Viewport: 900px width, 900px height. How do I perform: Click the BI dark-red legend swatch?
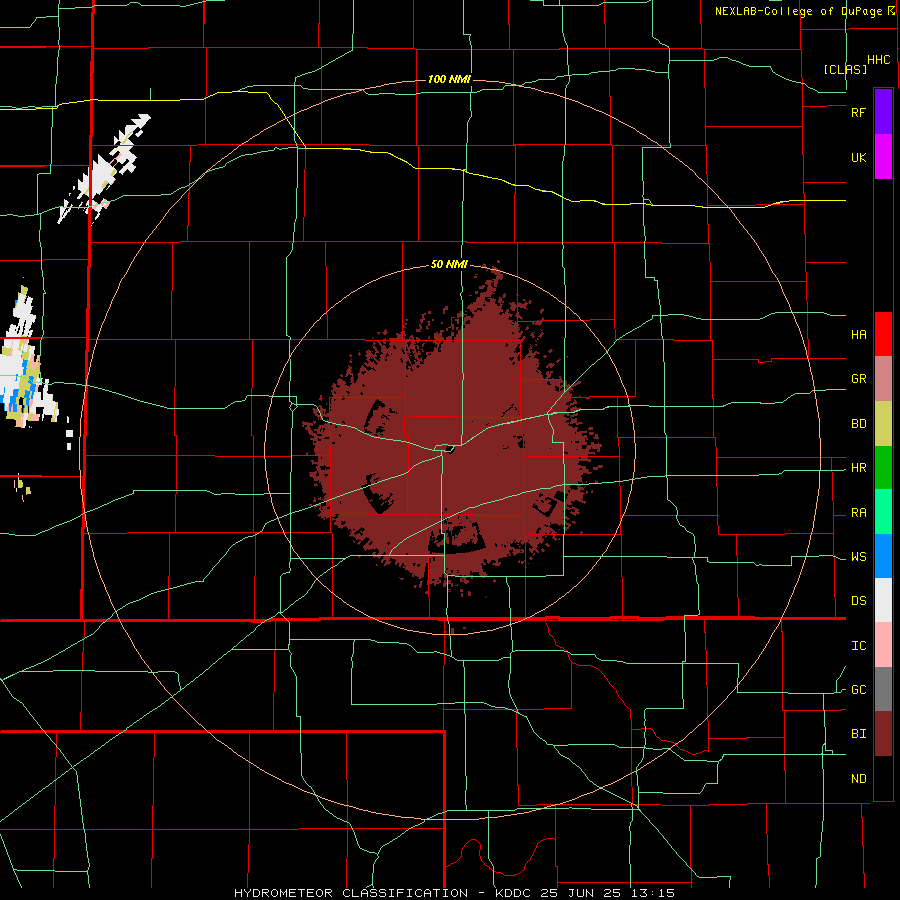click(x=883, y=734)
